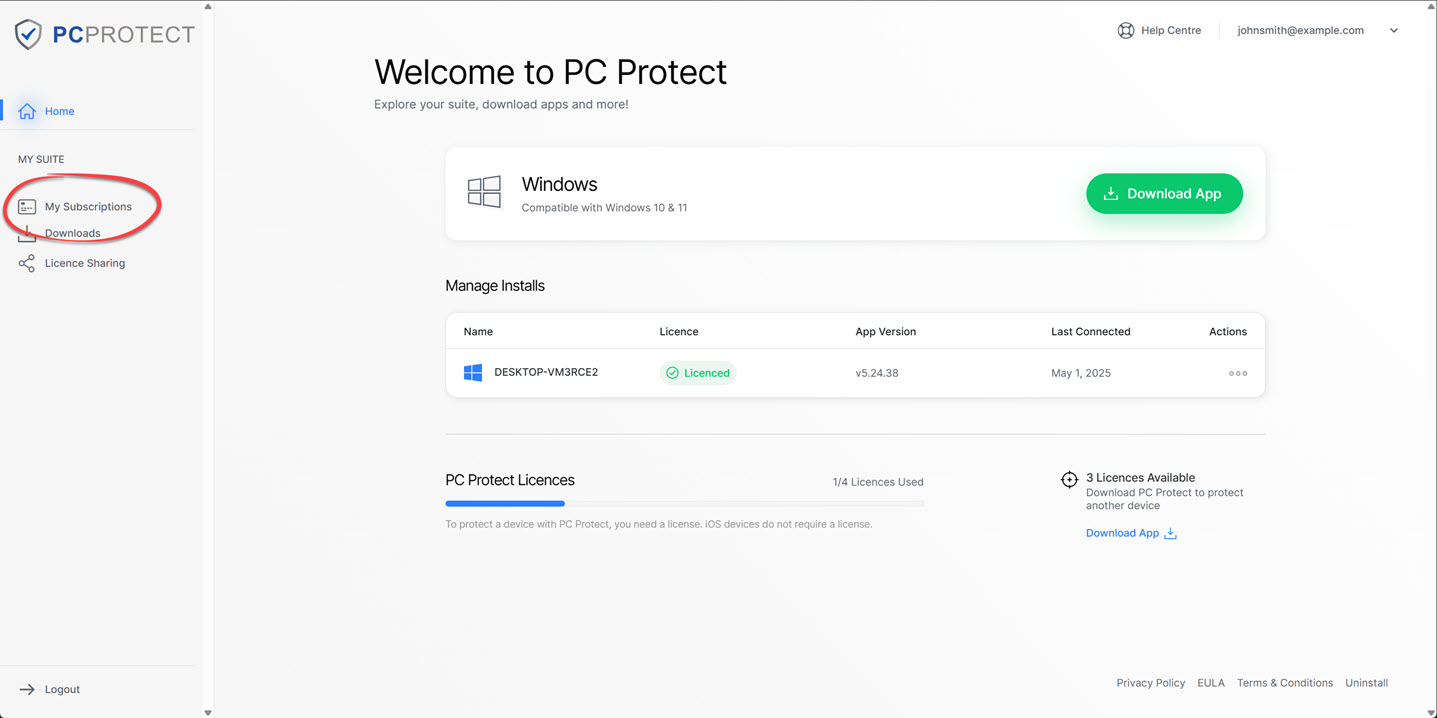Click the 1/4 Licences Used text
This screenshot has width=1437, height=718.
click(x=878, y=483)
